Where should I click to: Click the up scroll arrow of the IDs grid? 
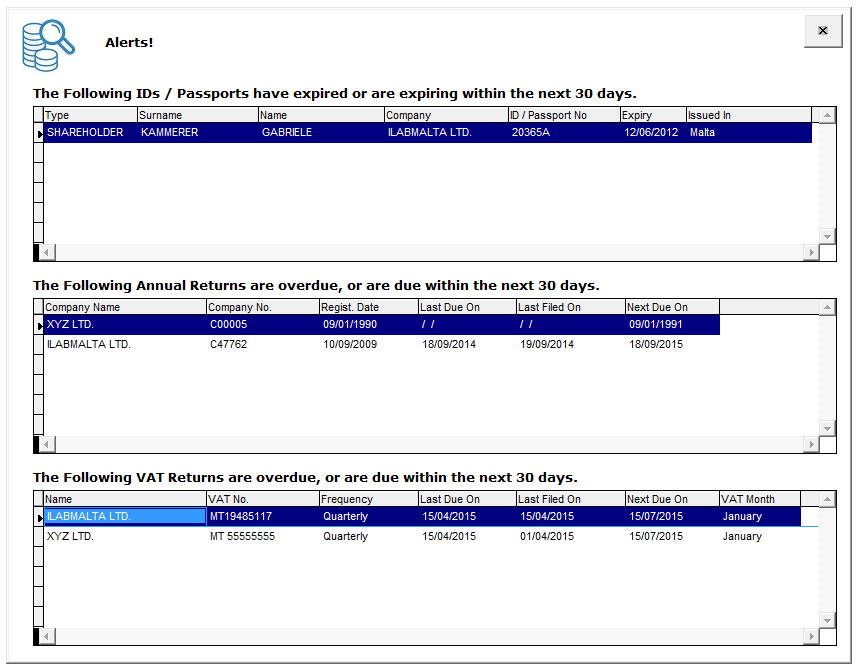[827, 114]
